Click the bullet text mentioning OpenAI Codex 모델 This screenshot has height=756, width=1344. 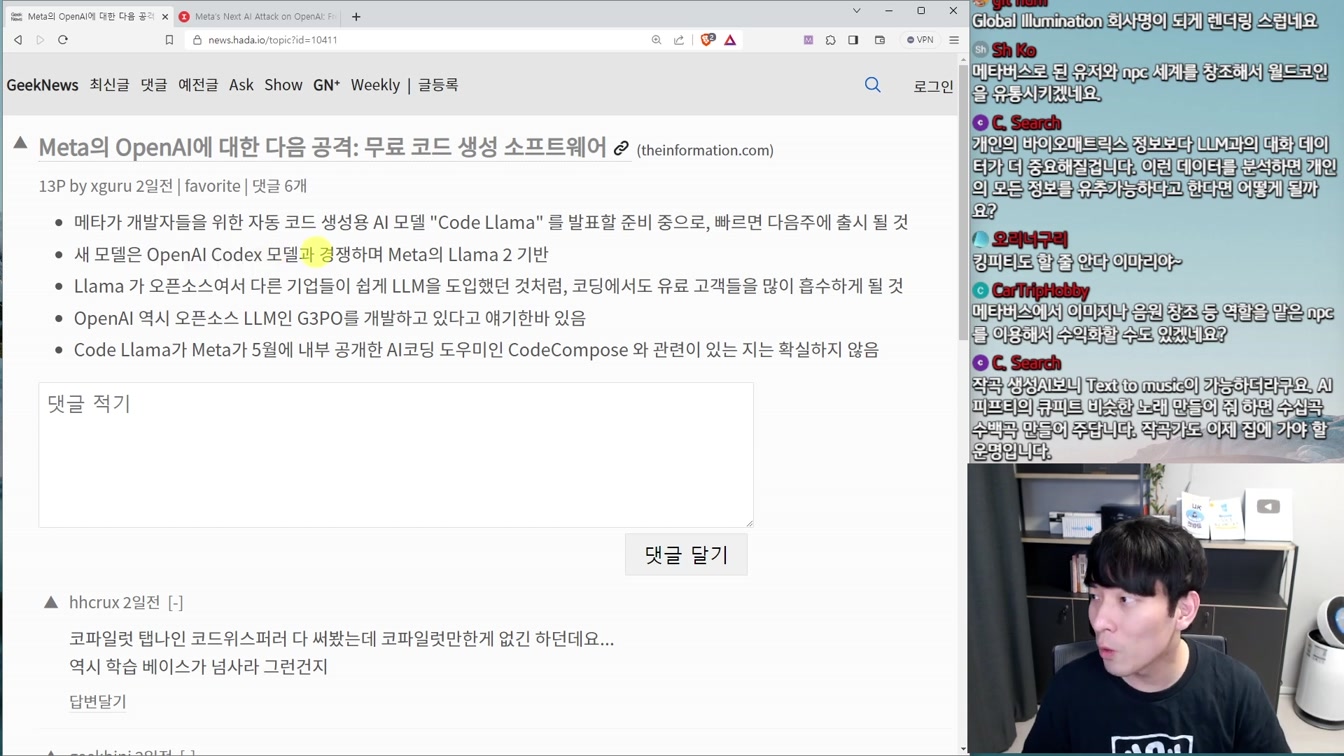311,254
